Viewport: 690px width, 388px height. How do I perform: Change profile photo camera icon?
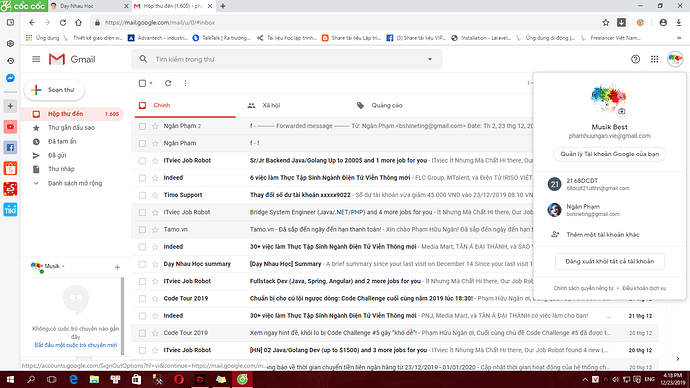pos(621,112)
